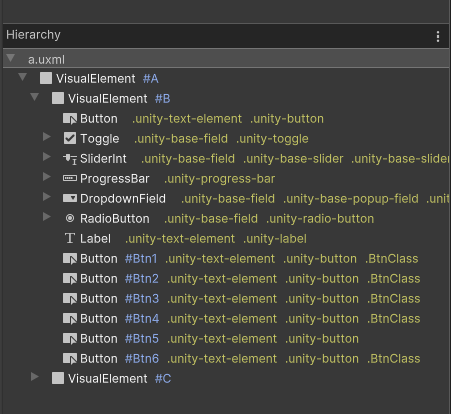Collapse the a.uxml root node
Viewport: 451px width, 414px height.
(11, 58)
